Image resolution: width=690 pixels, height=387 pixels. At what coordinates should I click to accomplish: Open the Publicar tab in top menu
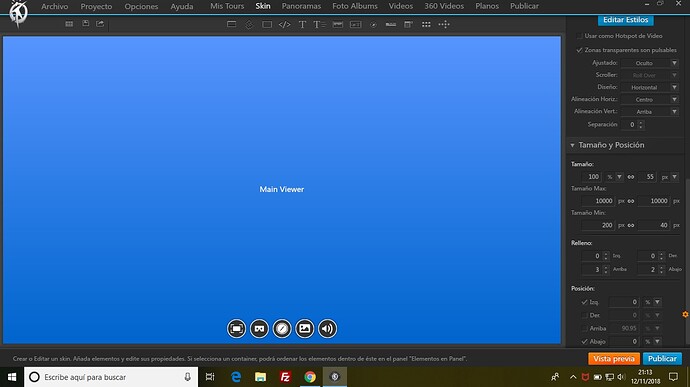pos(524,6)
